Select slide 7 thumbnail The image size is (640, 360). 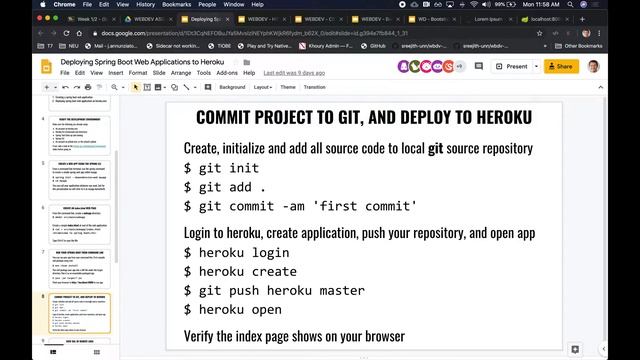[x=79, y=269]
